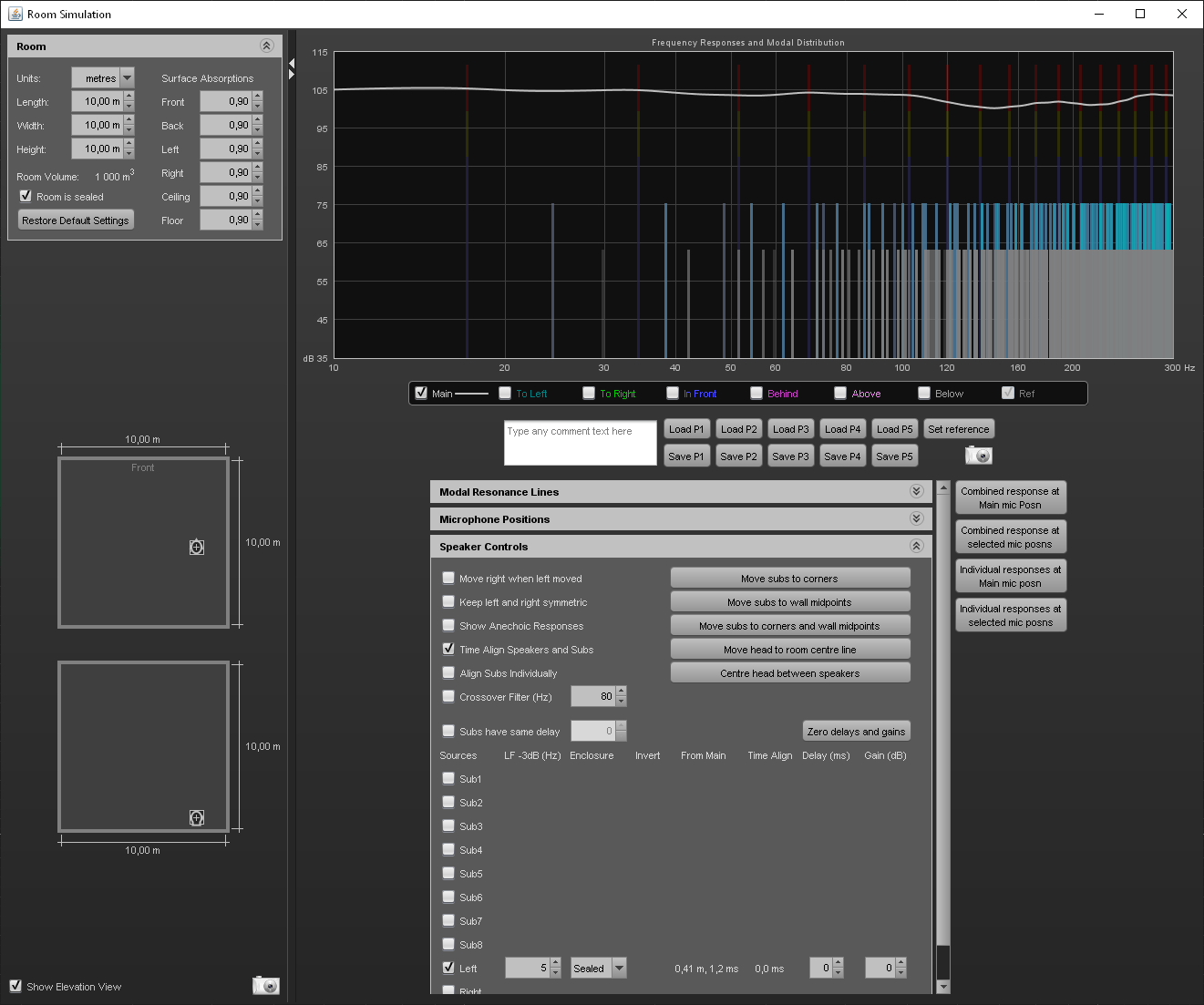Uncheck Time Align Speakers and Subs
Screen dimensions: 1204x1005
tap(448, 649)
